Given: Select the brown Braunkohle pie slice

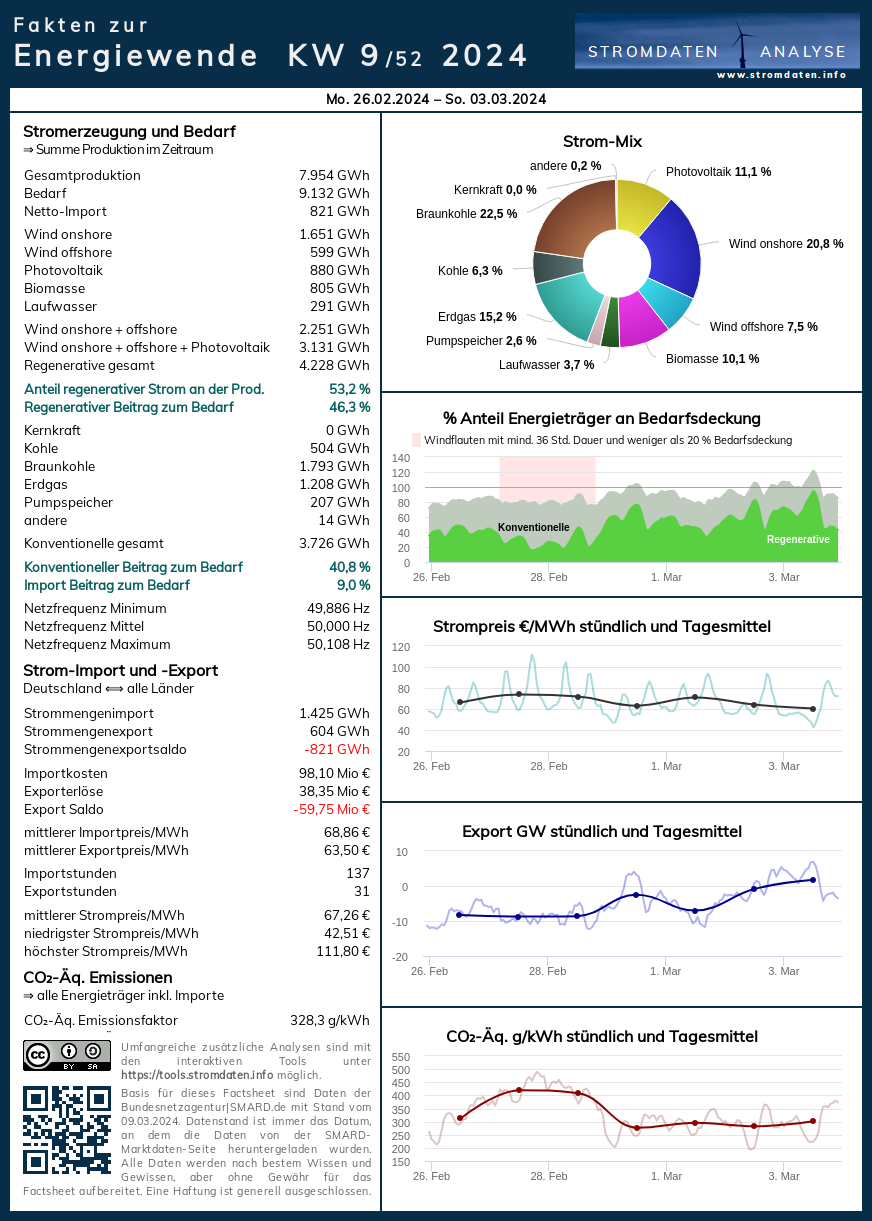Looking at the screenshot, I should pyautogui.click(x=572, y=217).
